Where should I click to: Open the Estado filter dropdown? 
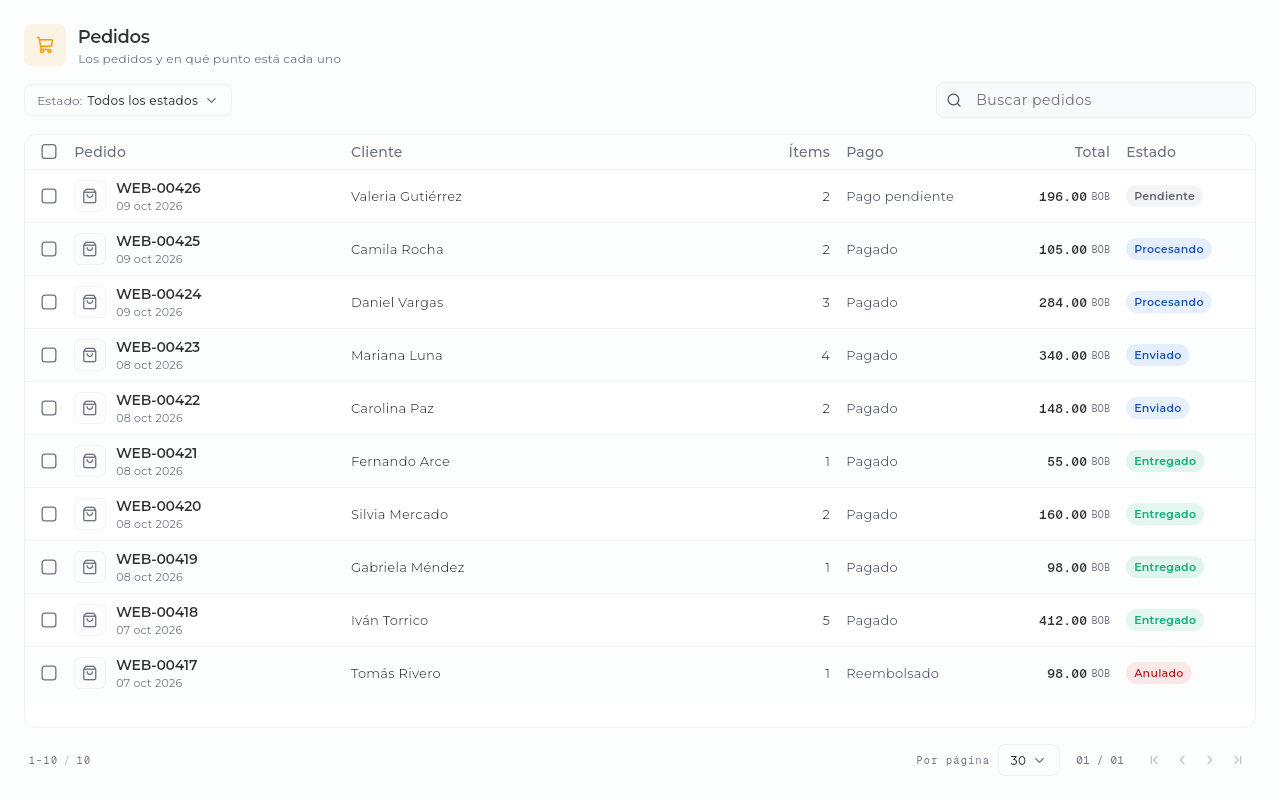pos(128,100)
